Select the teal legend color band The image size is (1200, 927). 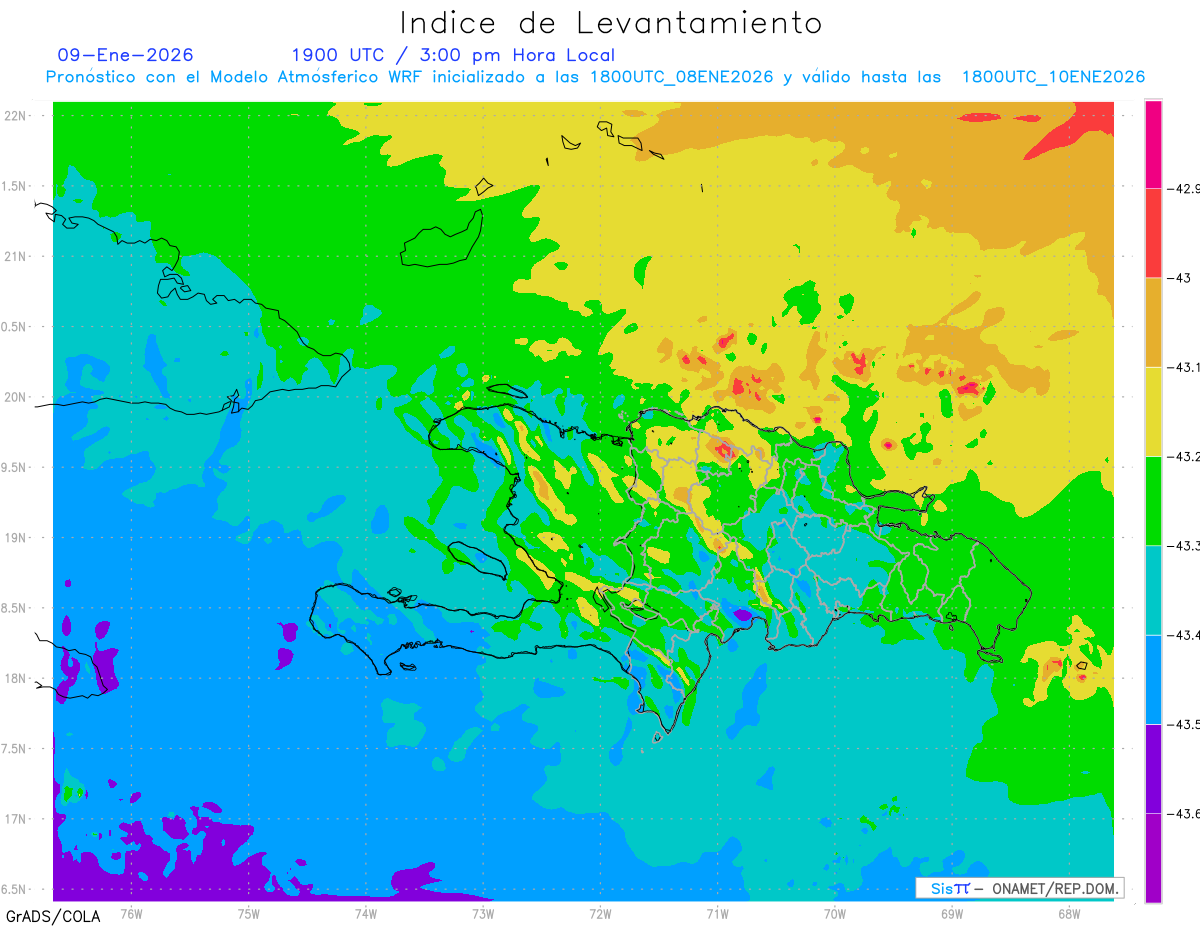pyautogui.click(x=1153, y=589)
